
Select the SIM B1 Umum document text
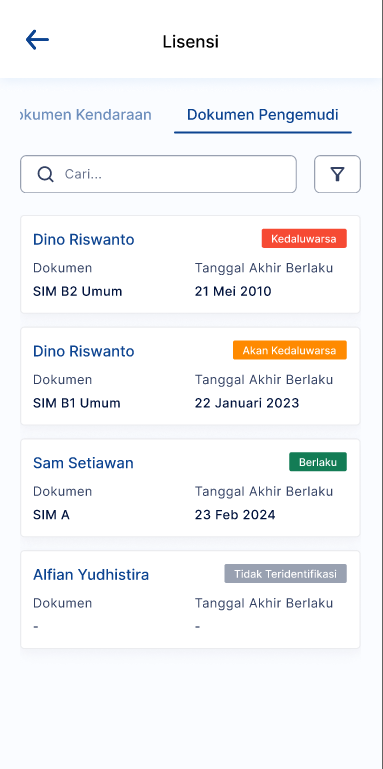pos(77,403)
